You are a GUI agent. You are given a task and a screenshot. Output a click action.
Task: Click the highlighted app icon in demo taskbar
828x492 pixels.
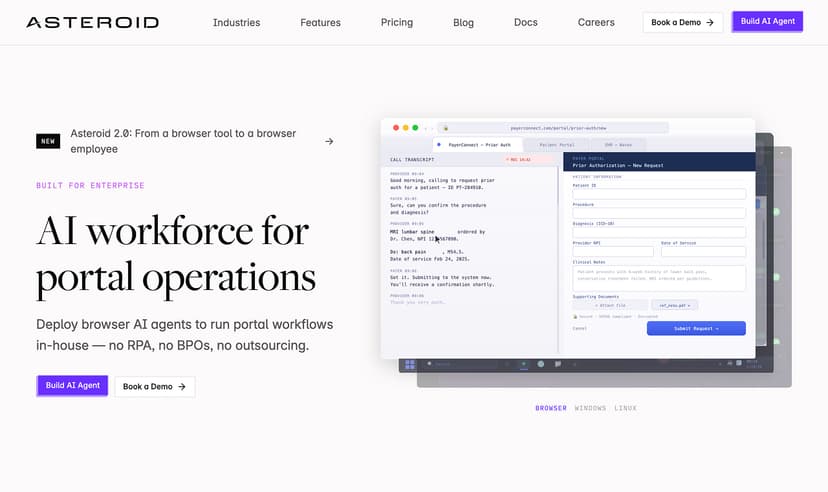tap(524, 364)
